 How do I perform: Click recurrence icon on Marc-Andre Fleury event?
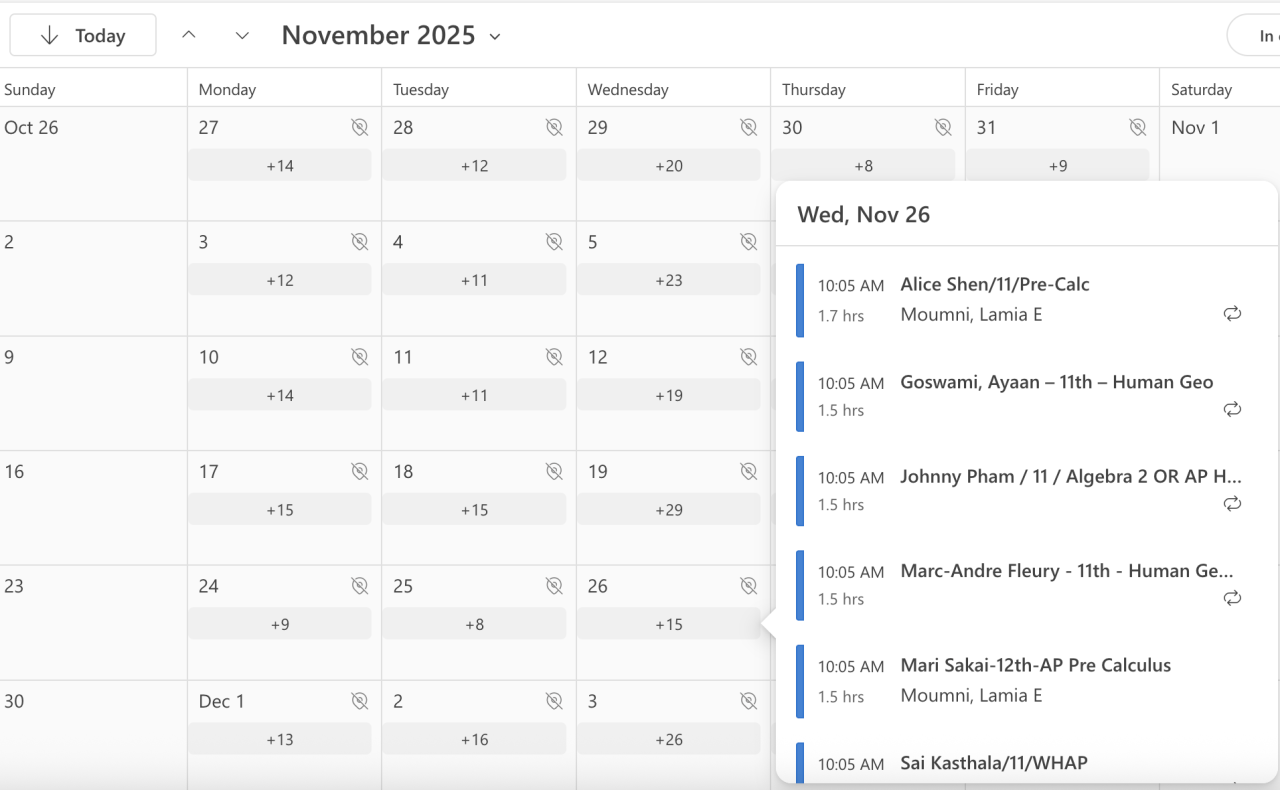click(x=1232, y=598)
